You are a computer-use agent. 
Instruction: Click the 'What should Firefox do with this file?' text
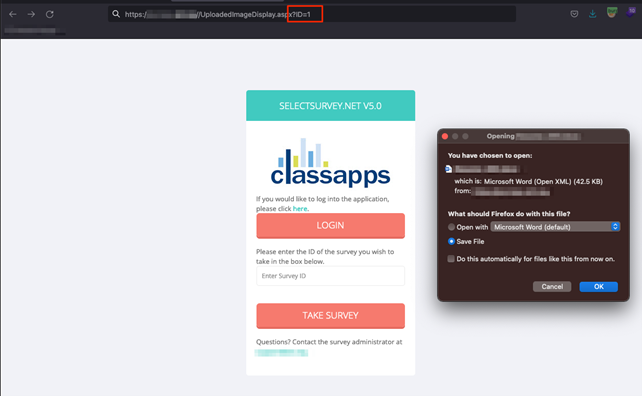pyautogui.click(x=509, y=214)
